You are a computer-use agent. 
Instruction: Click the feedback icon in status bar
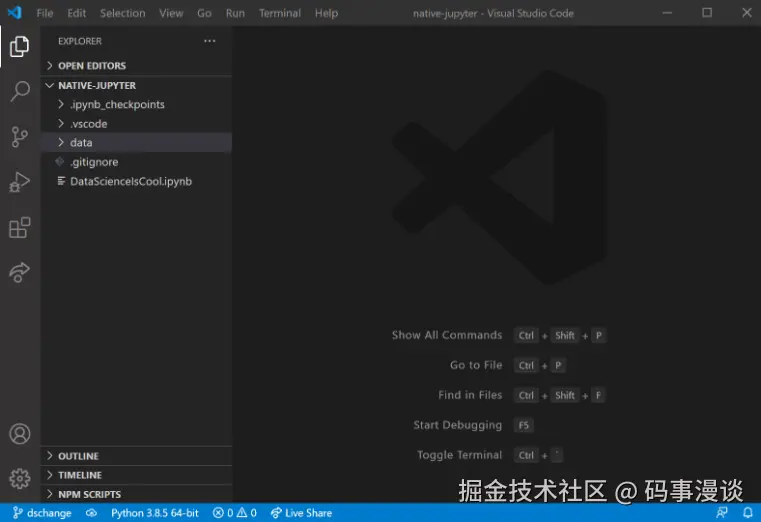point(722,513)
